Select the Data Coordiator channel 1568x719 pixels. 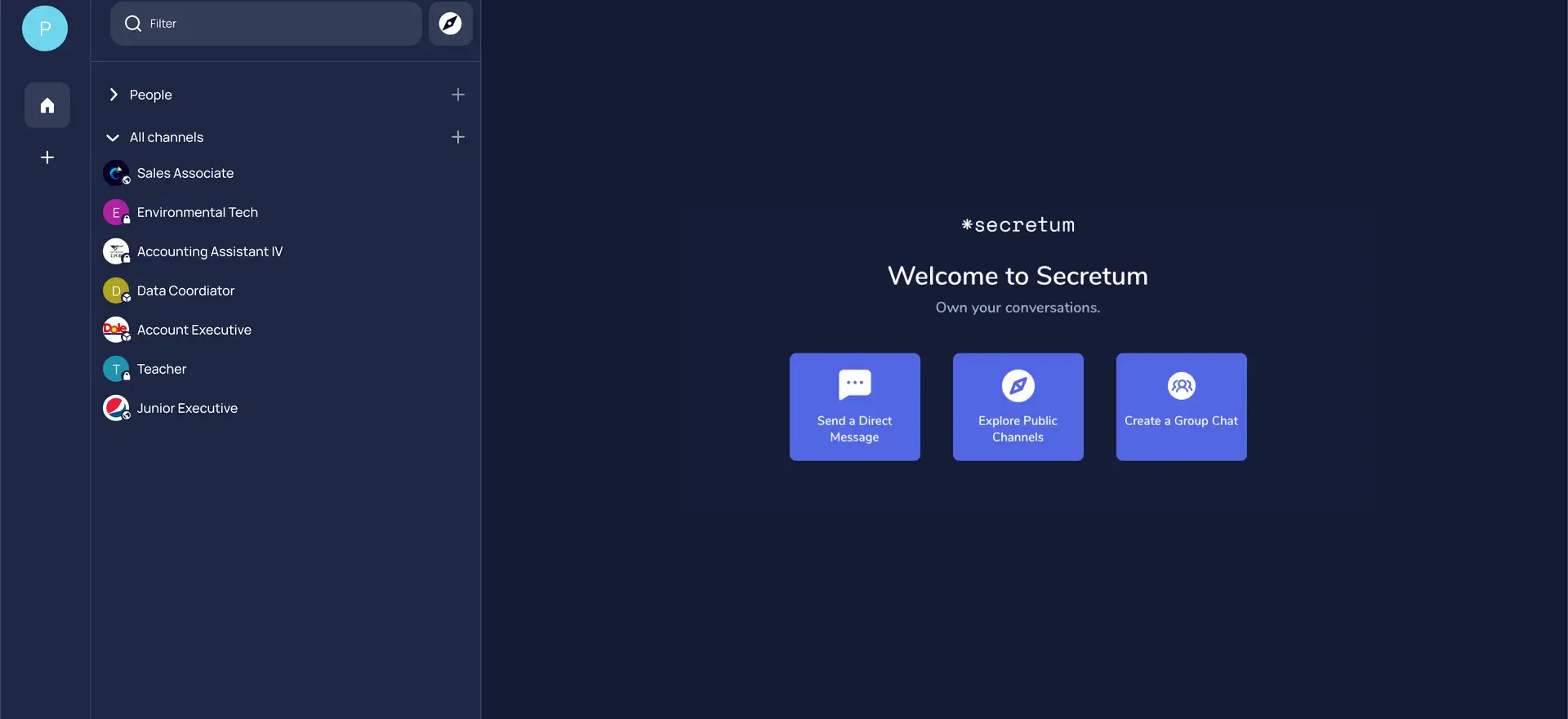[x=185, y=291]
